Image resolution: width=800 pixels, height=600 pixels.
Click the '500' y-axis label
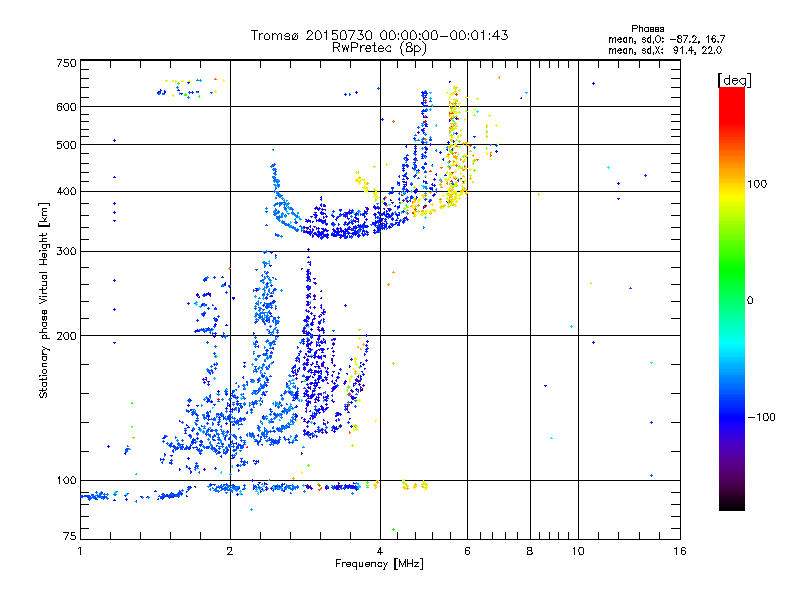coord(66,145)
